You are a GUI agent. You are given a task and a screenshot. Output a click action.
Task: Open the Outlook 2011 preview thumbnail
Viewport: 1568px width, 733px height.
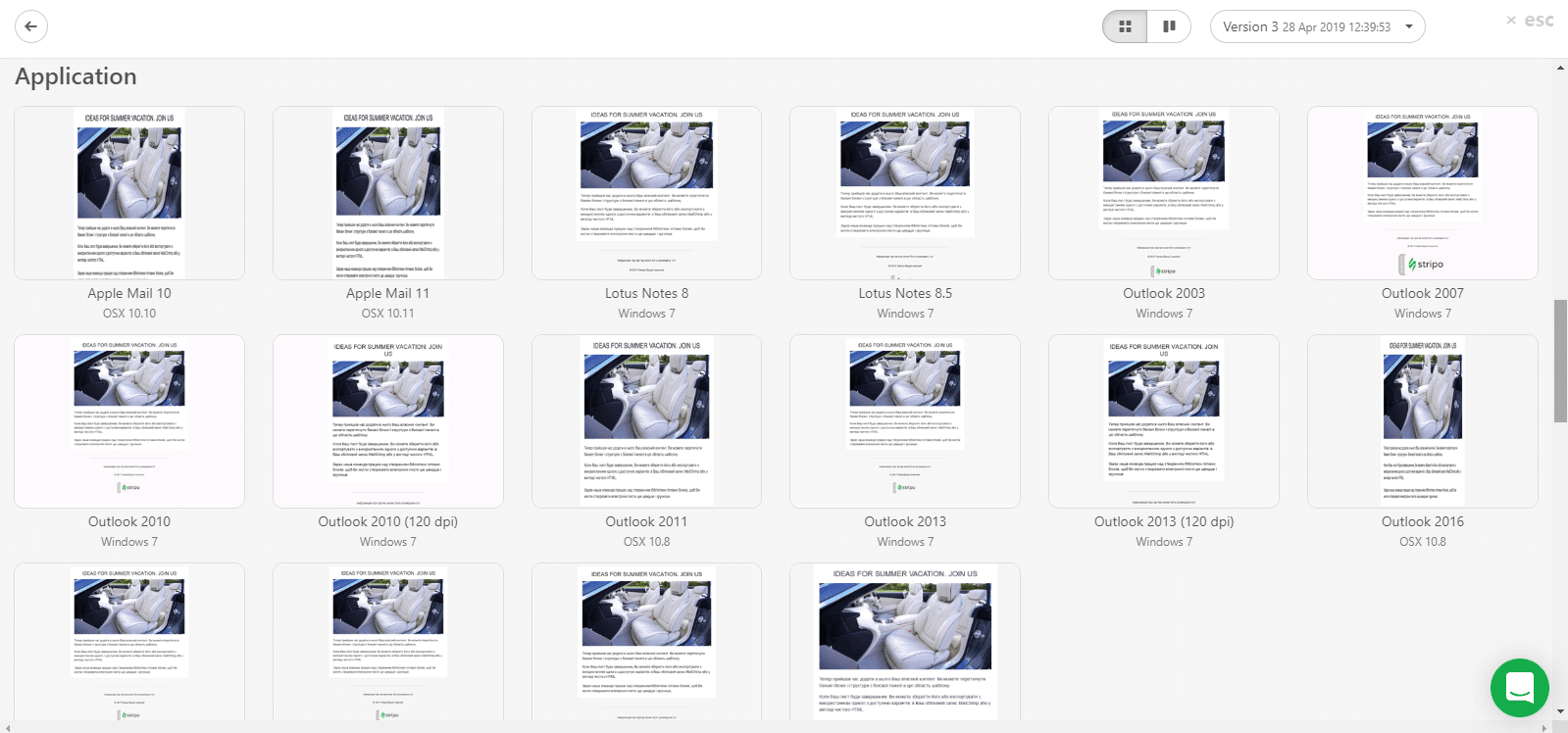[x=647, y=421]
